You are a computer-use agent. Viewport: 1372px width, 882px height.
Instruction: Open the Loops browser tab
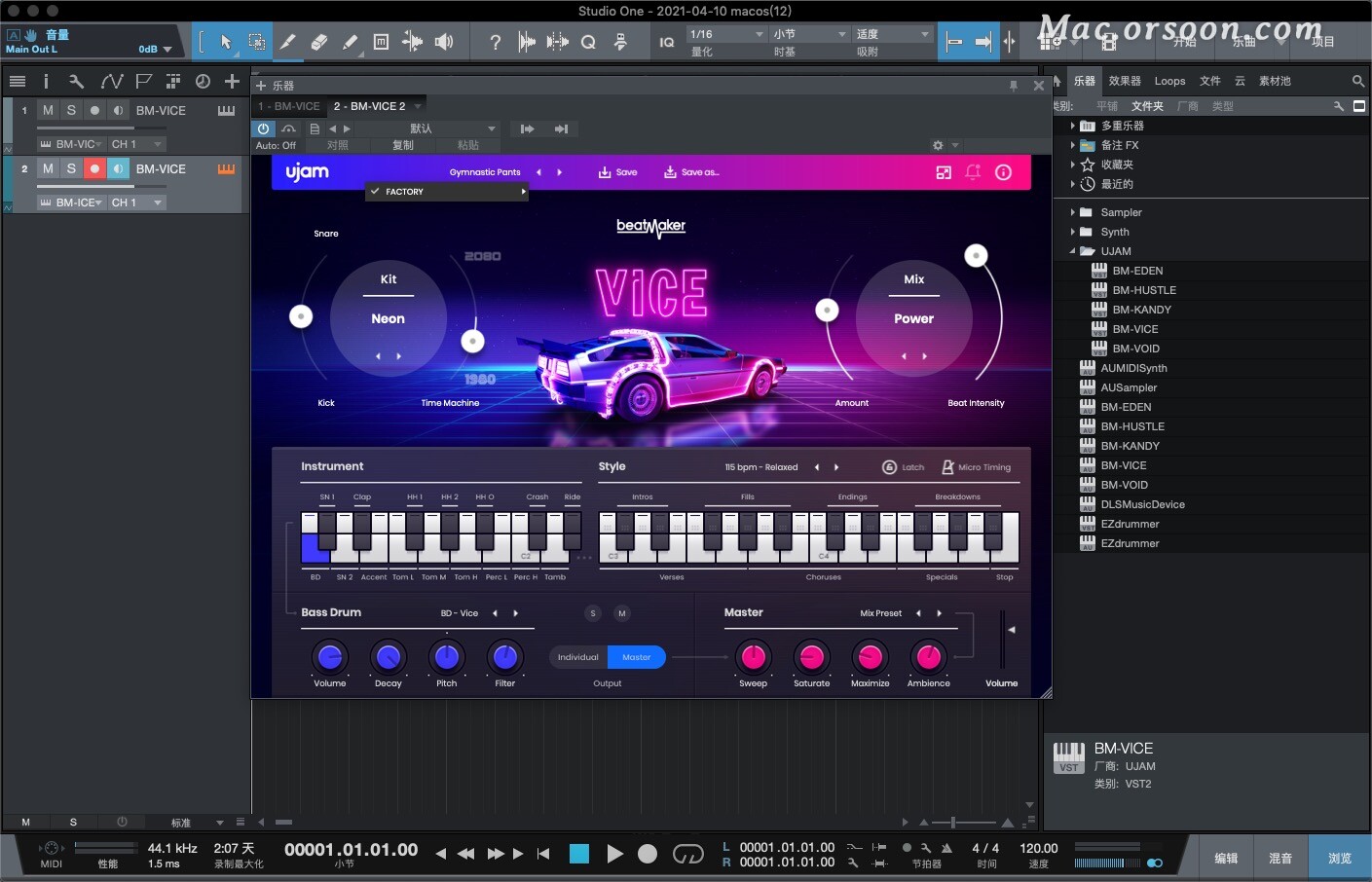1169,82
